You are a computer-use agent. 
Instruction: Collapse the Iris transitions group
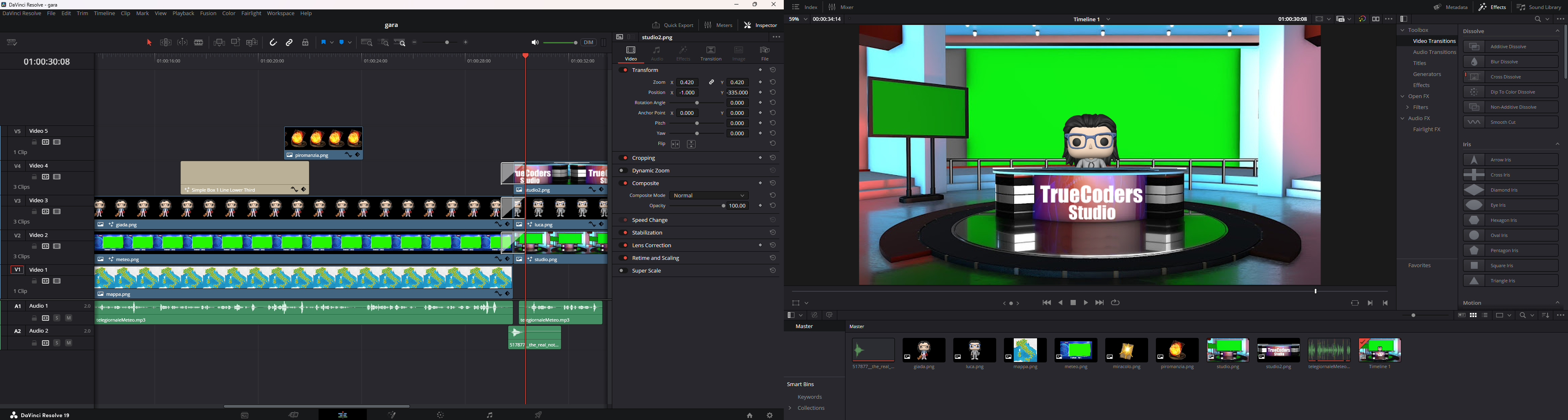pyautogui.click(x=1558, y=144)
